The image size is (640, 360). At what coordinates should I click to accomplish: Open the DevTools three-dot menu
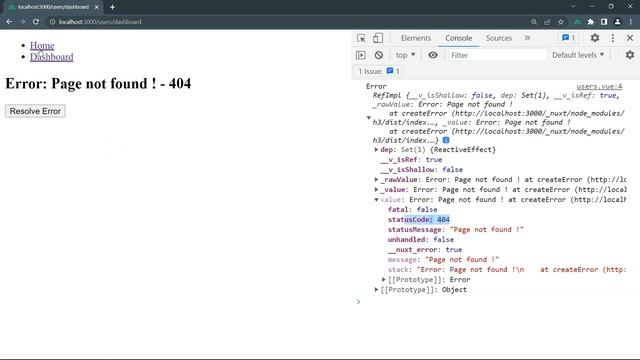pyautogui.click(x=613, y=38)
